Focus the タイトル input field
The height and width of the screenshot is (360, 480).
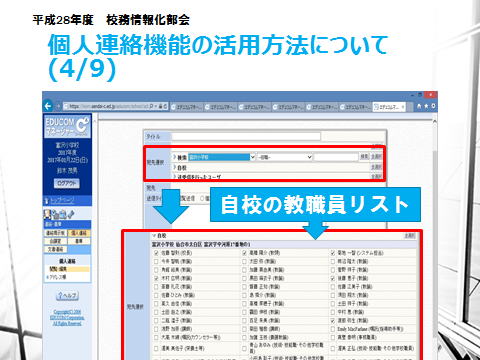coord(246,136)
